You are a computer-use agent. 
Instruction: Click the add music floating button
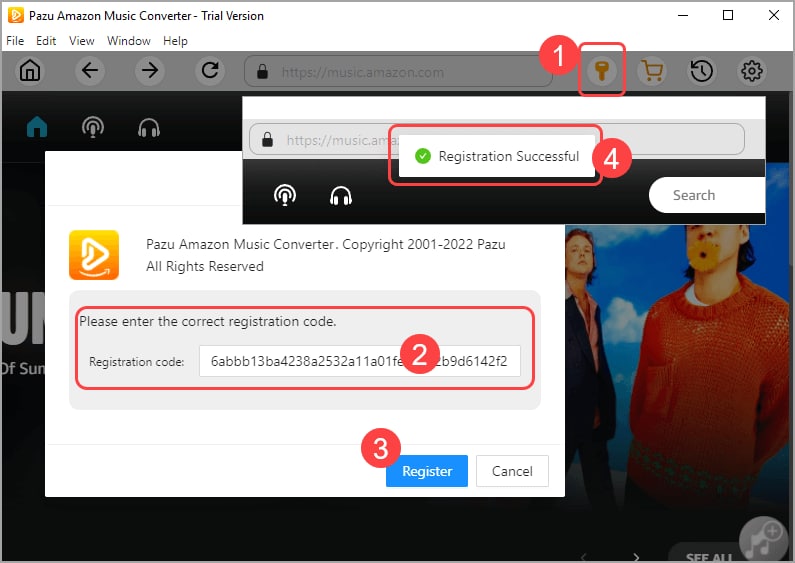click(765, 539)
